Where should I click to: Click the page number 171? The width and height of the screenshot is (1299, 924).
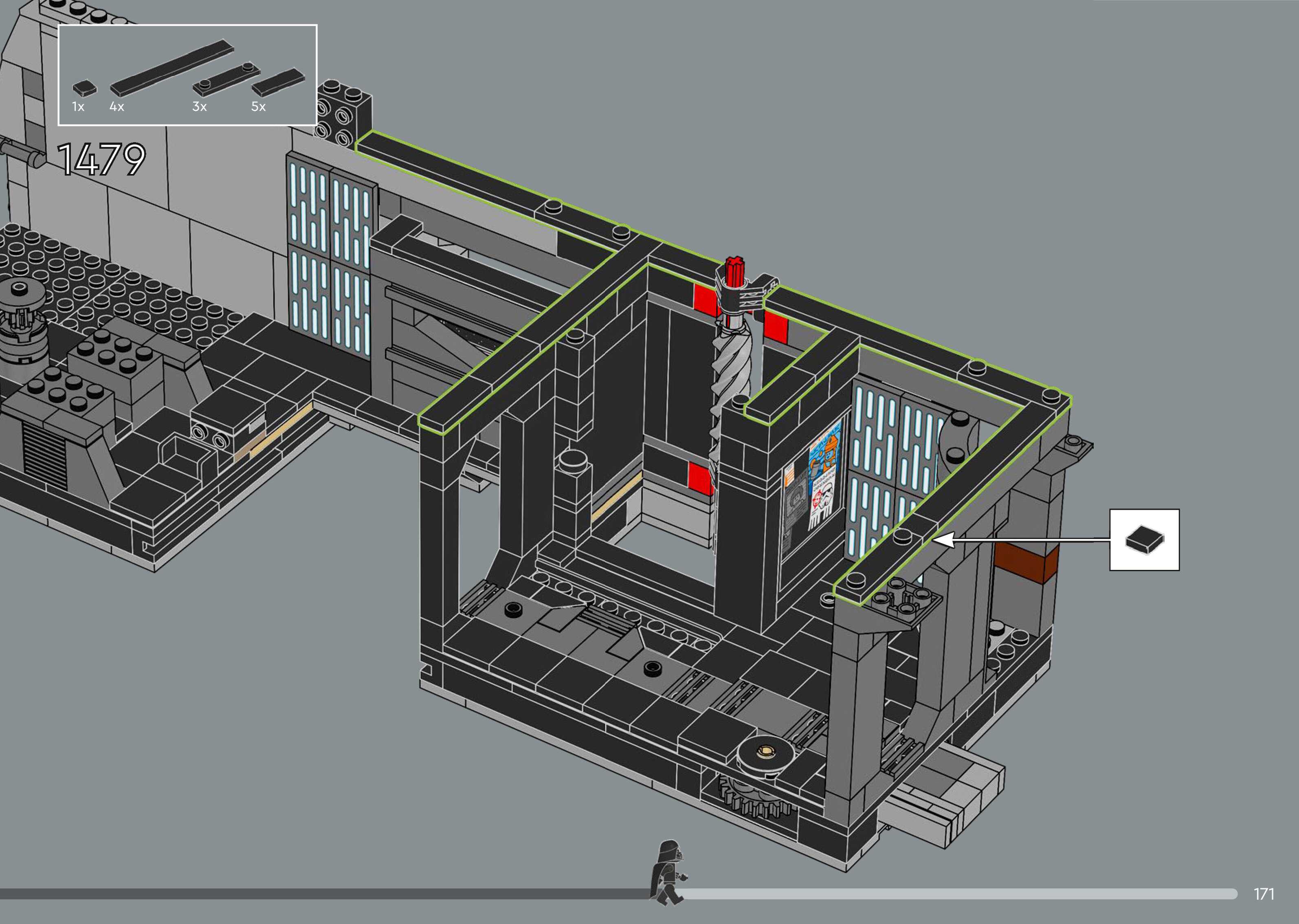click(1264, 894)
